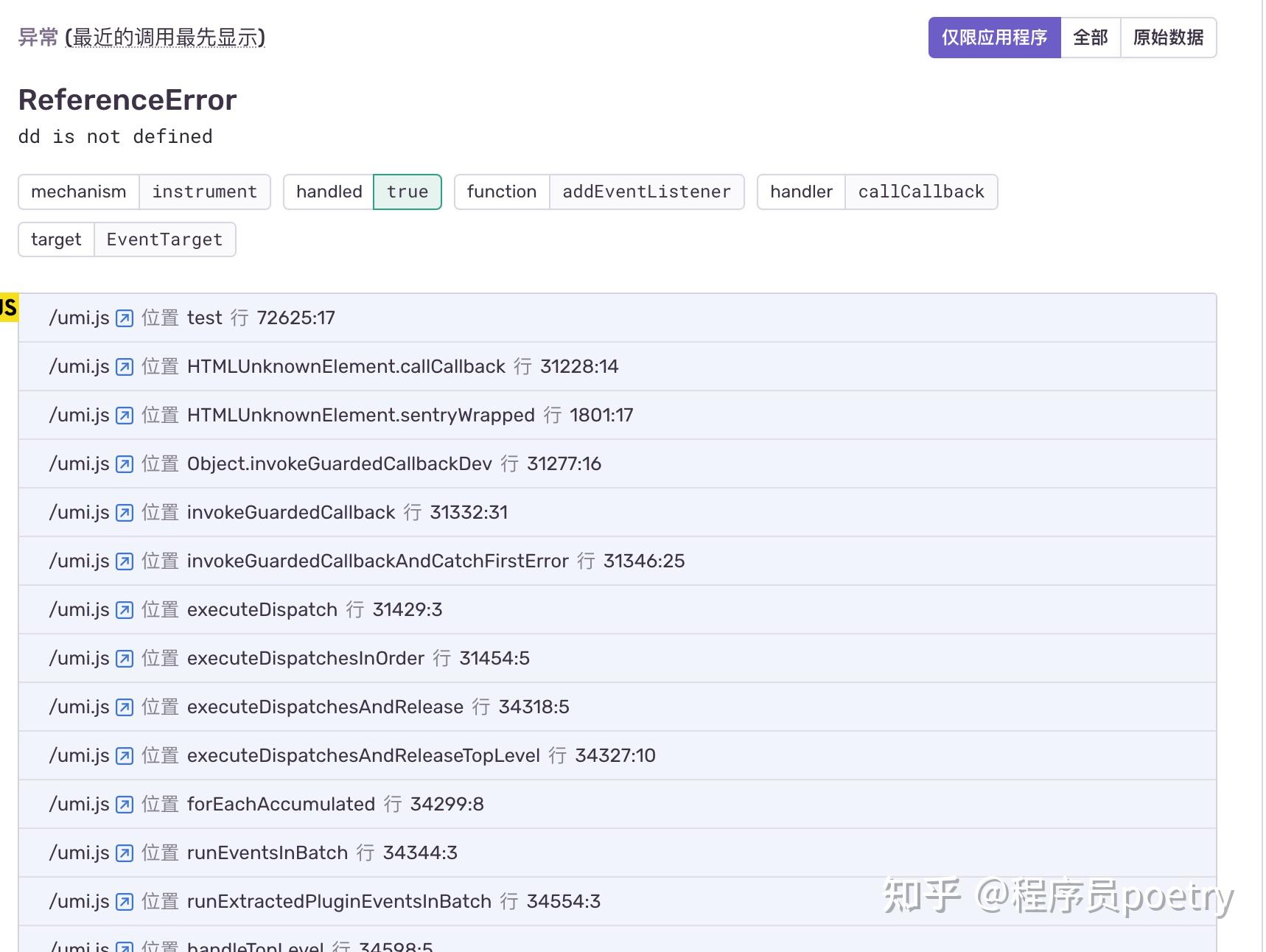Switch to the 全部 tab

(1090, 36)
